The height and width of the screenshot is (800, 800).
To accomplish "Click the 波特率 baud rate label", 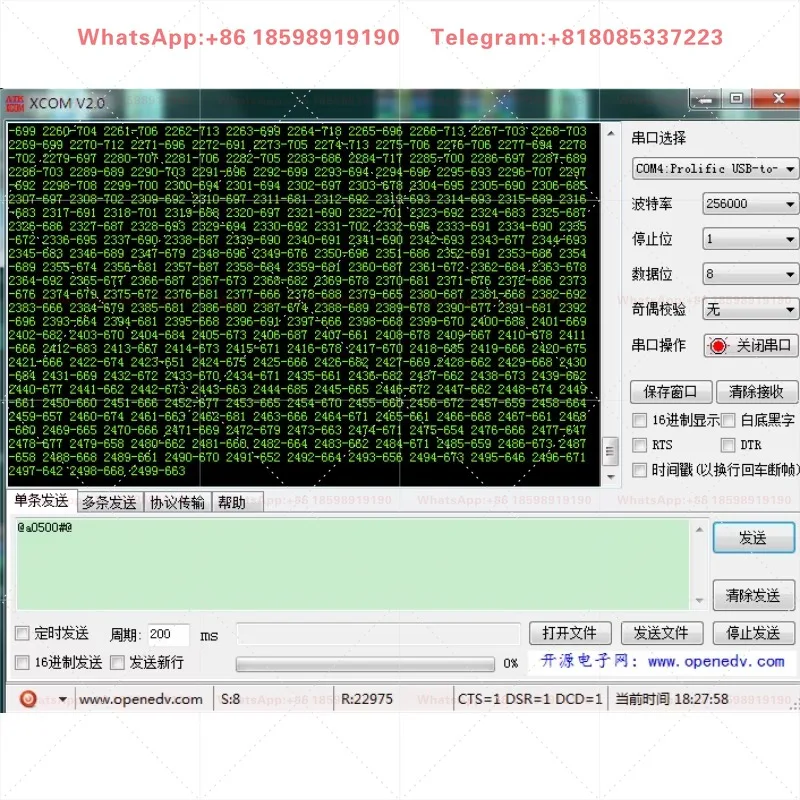I will [652, 204].
